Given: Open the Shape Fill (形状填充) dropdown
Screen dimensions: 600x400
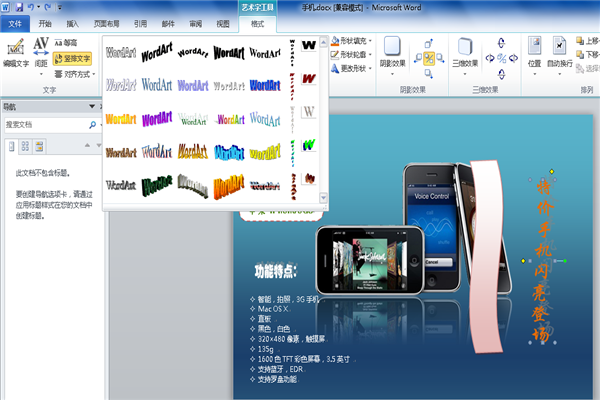Looking at the screenshot, I should tap(352, 41).
